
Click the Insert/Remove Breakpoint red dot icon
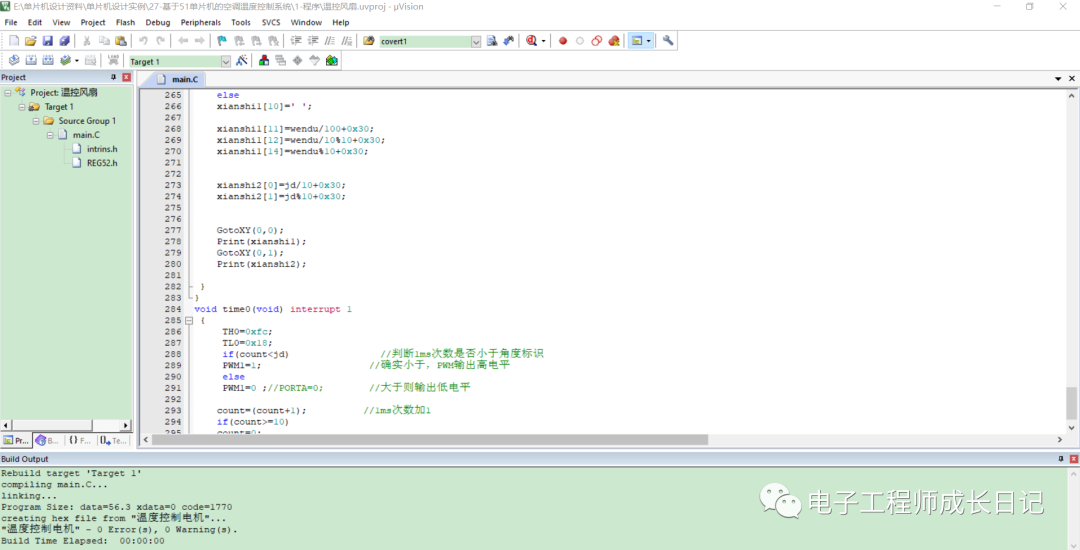[x=563, y=41]
